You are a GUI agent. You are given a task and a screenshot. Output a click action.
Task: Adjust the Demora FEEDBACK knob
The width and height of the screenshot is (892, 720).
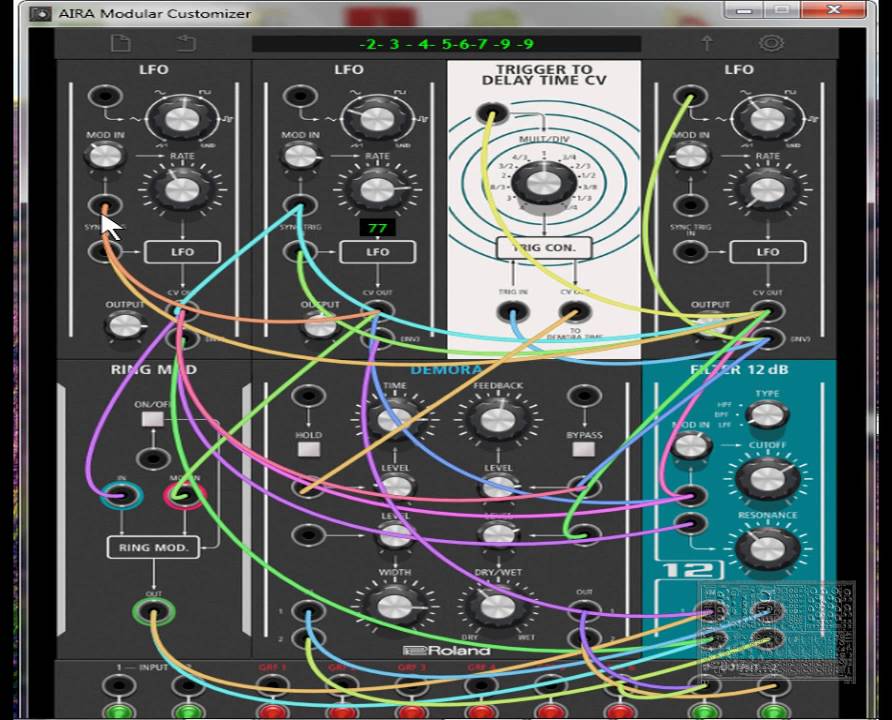(498, 419)
